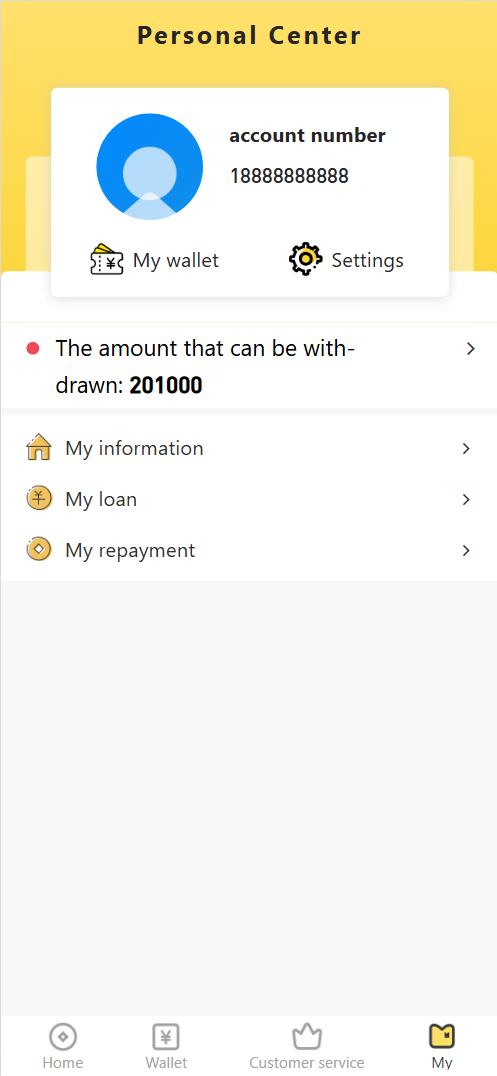Click the account number 18888888888

click(289, 176)
